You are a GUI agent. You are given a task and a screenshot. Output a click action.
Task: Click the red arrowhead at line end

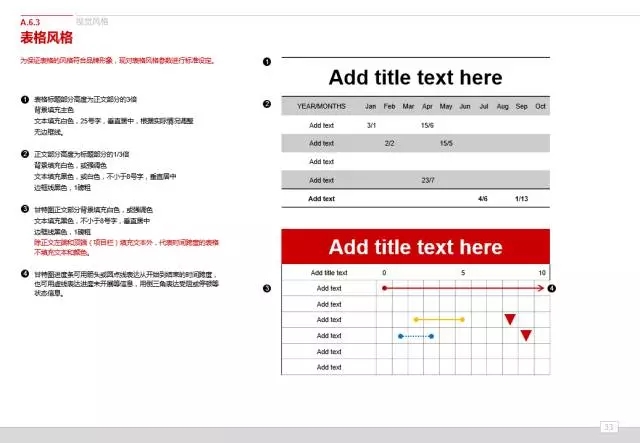tap(541, 288)
